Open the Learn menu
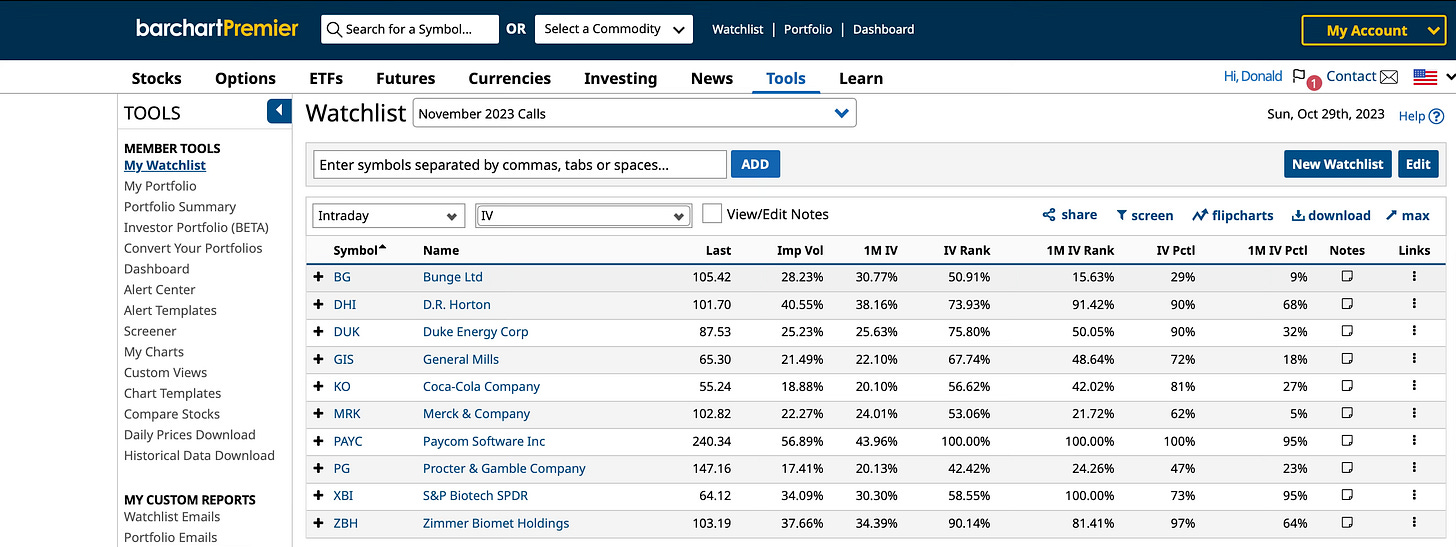1456x547 pixels. tap(861, 78)
